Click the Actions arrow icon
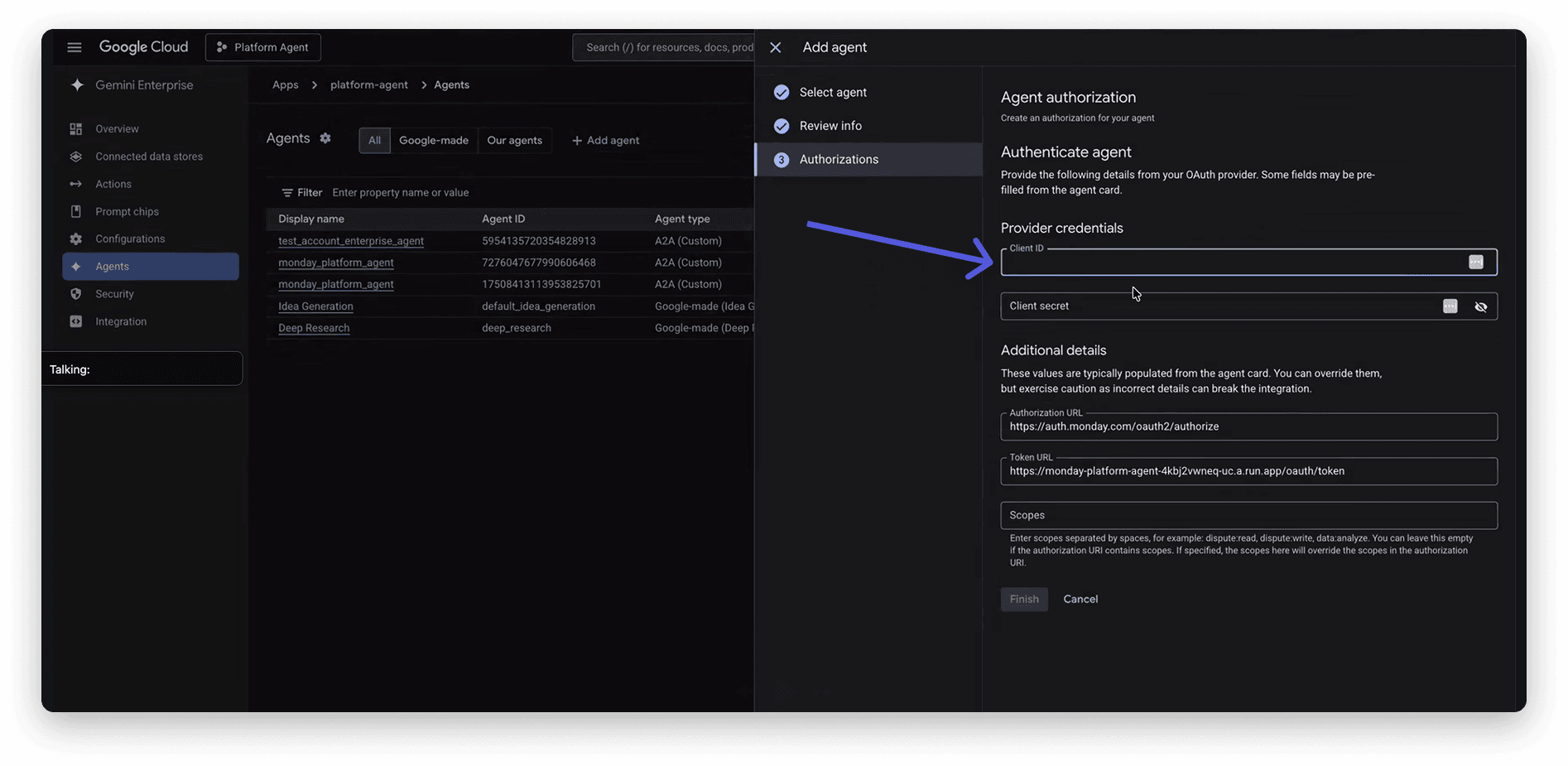1568x766 pixels. point(76,184)
